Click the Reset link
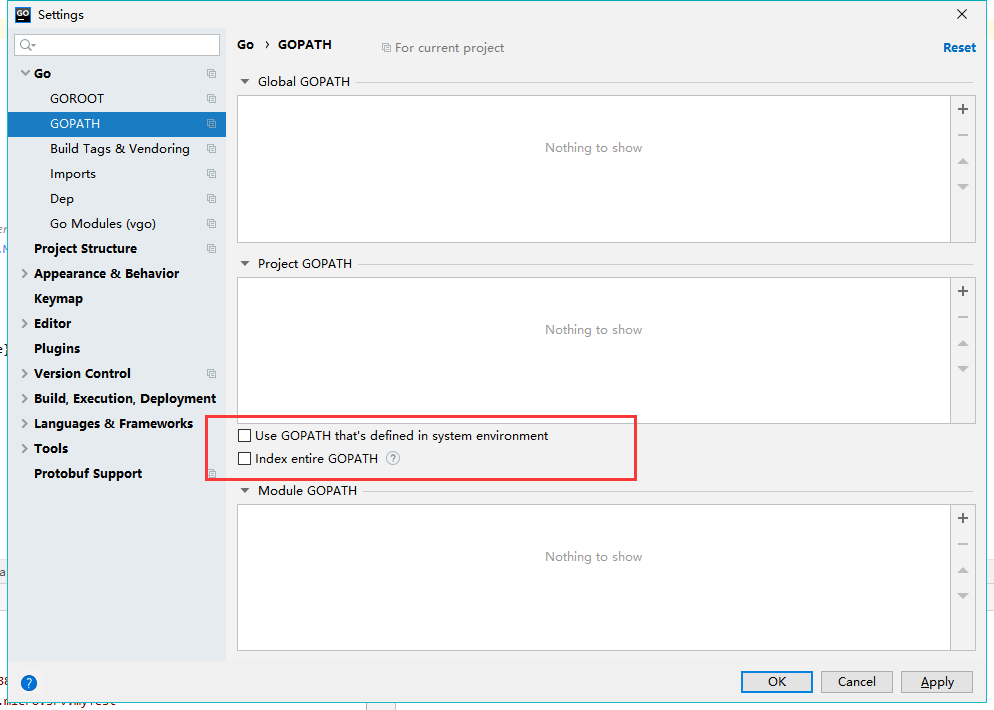The height and width of the screenshot is (710, 994). [x=959, y=48]
